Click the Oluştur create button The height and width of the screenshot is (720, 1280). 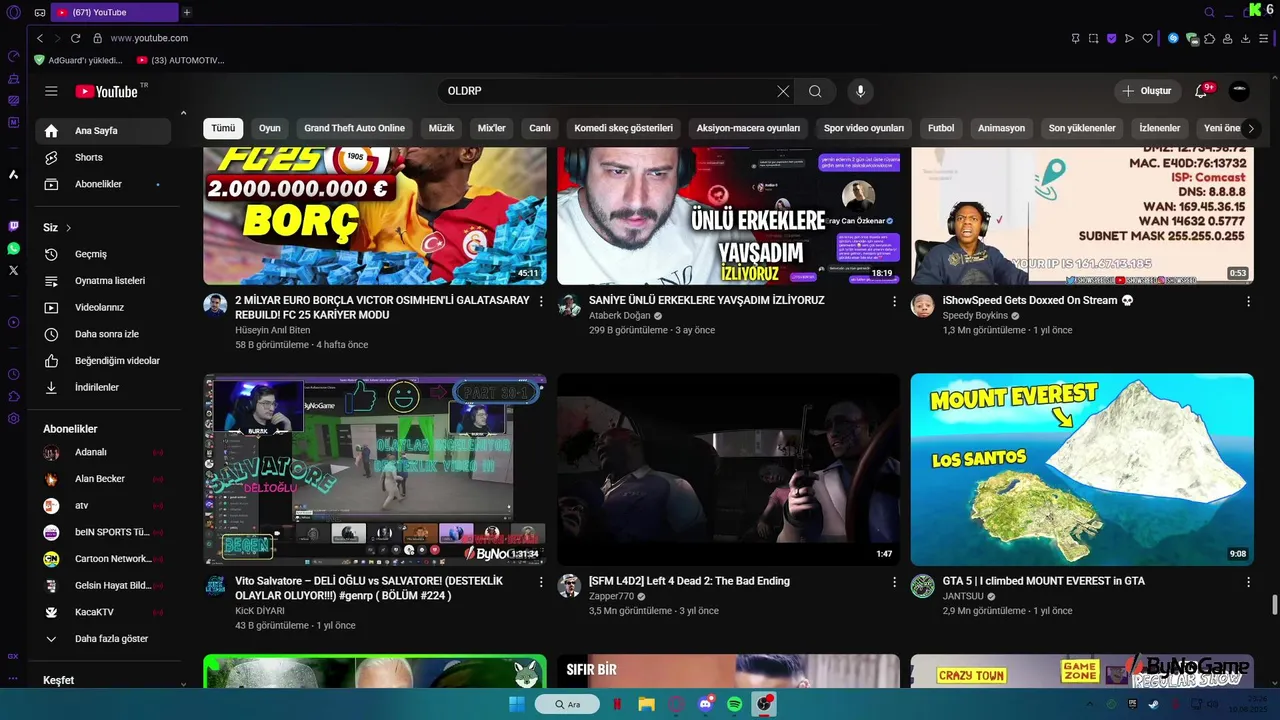1147,91
